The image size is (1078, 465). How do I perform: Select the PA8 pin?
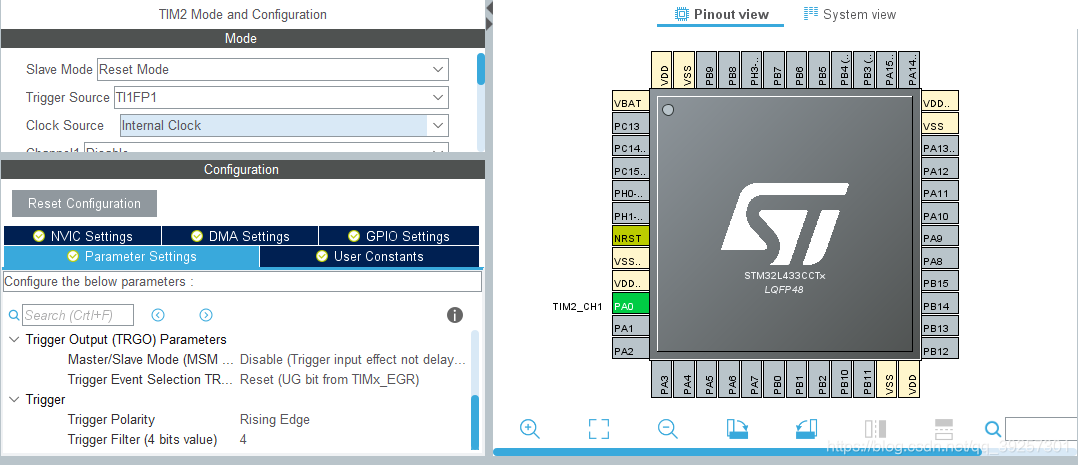pos(940,261)
